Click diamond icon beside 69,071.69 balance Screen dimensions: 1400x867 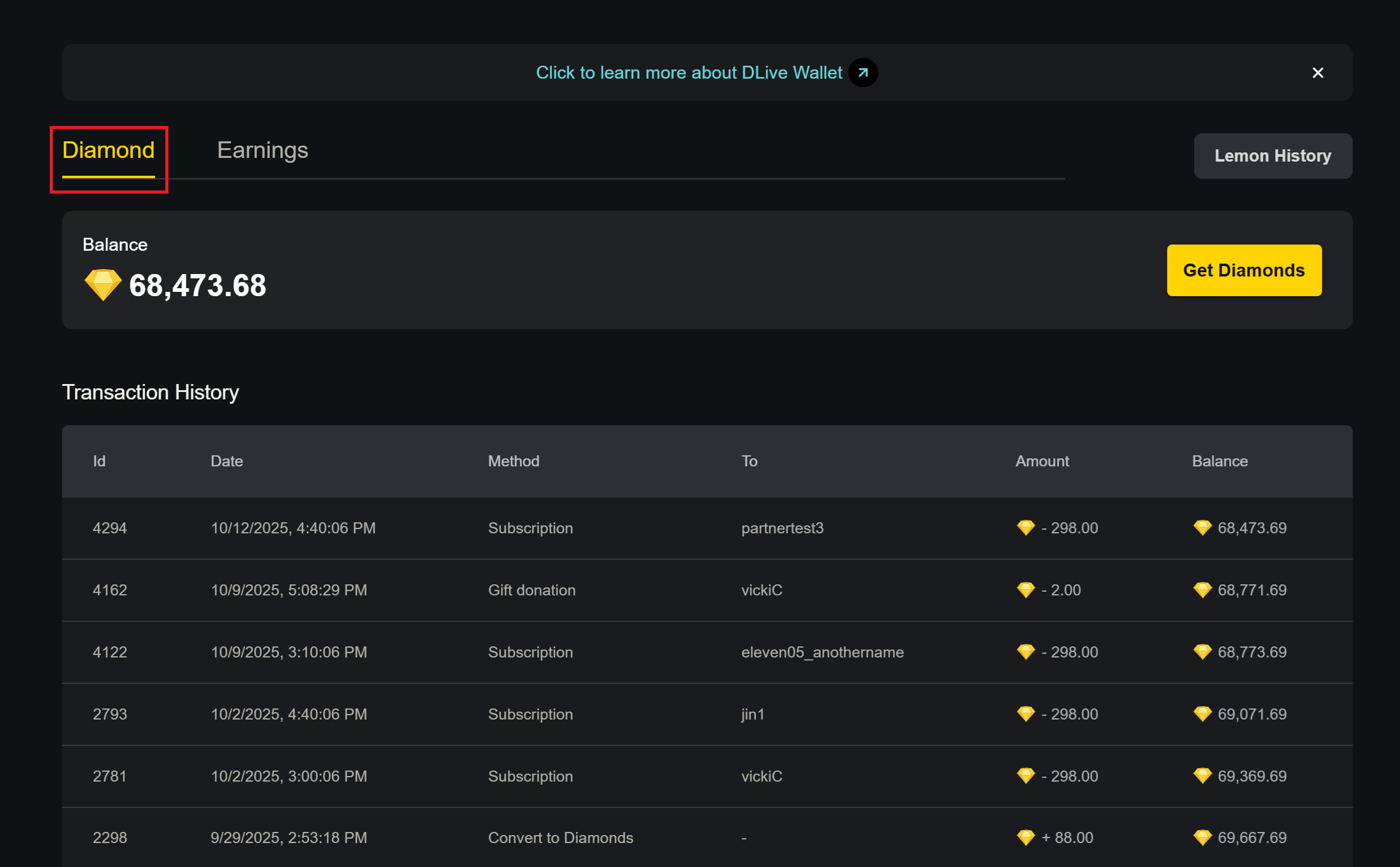(x=1202, y=714)
